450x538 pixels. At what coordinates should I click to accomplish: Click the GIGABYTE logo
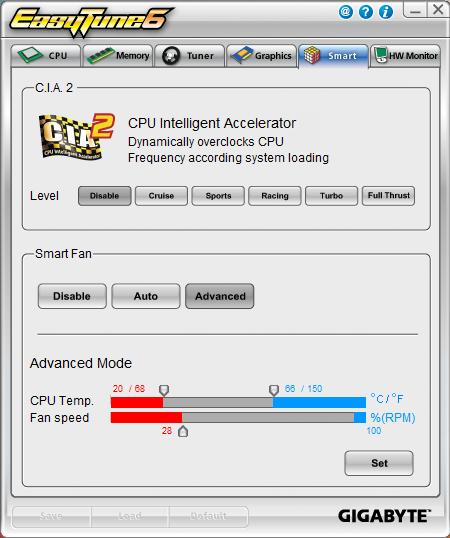(384, 516)
